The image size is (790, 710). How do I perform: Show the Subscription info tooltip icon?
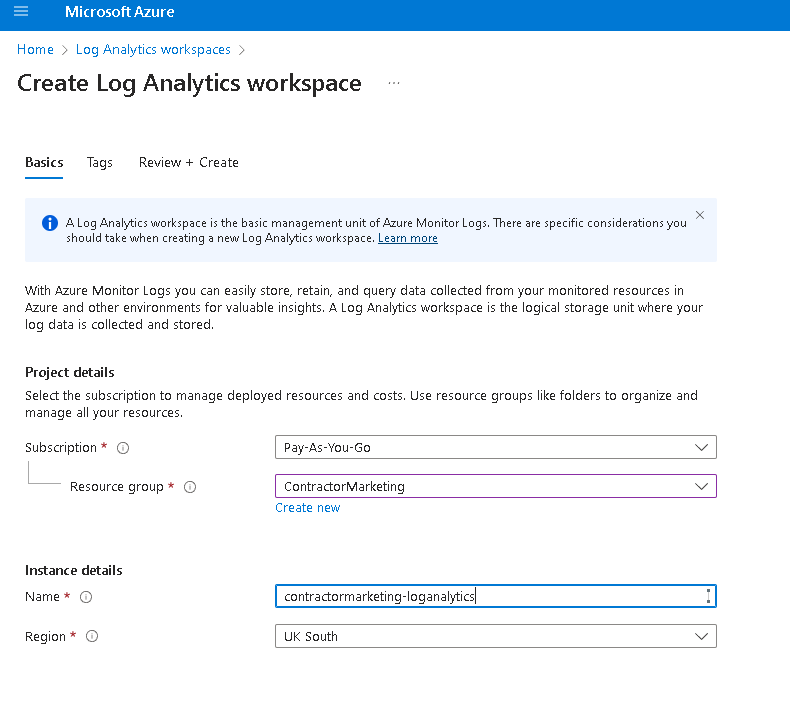point(123,447)
